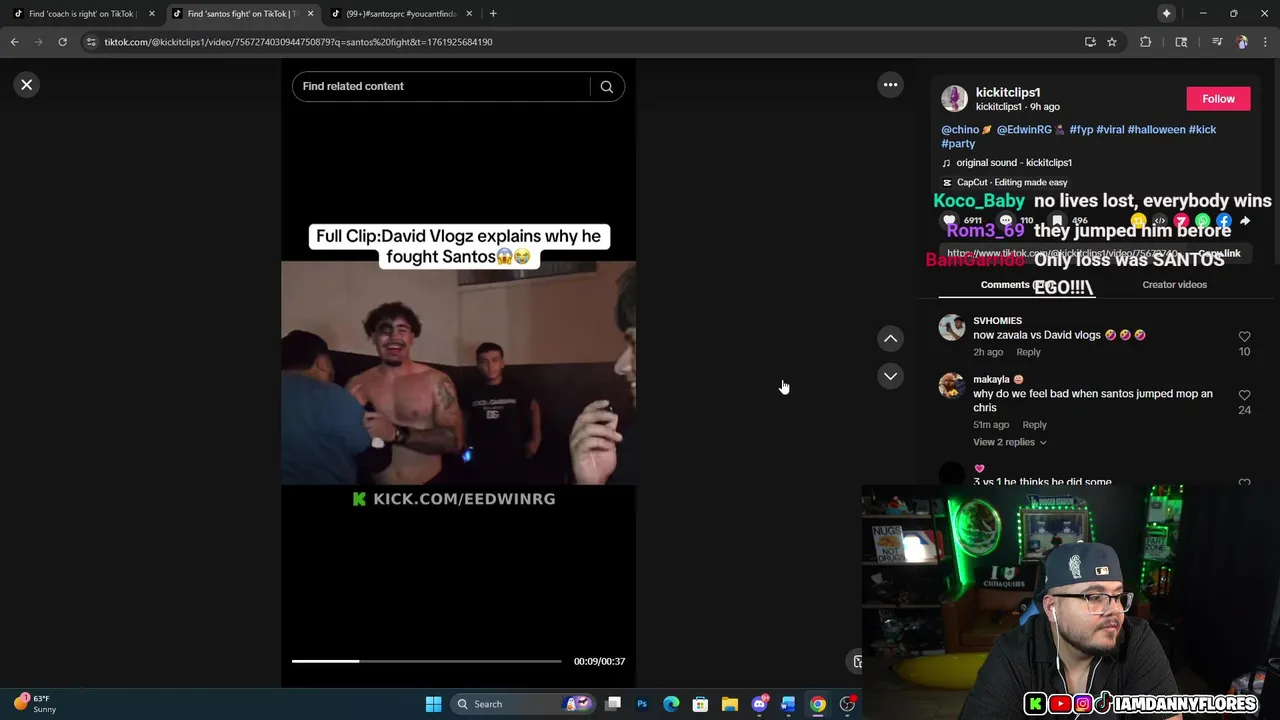Open Chrome profile avatar
The image size is (1280, 720).
coord(1242,42)
